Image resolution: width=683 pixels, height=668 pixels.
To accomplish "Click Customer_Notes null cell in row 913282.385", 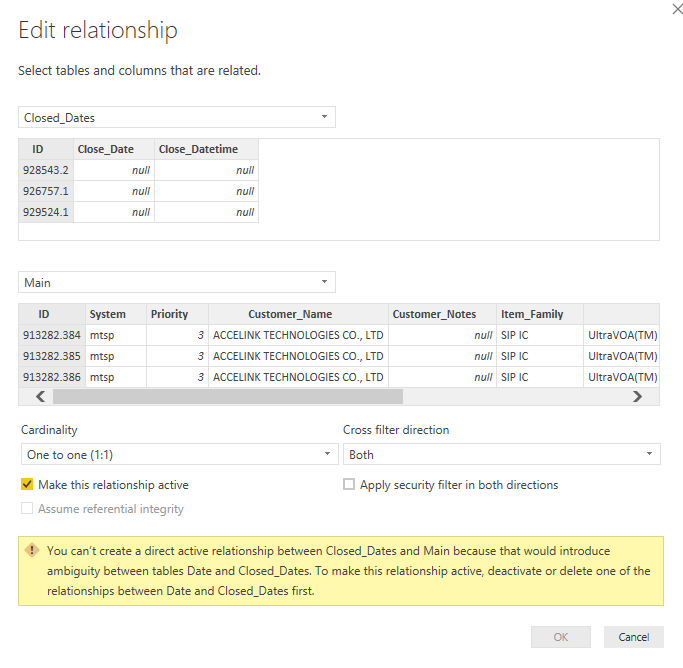I will pos(442,356).
